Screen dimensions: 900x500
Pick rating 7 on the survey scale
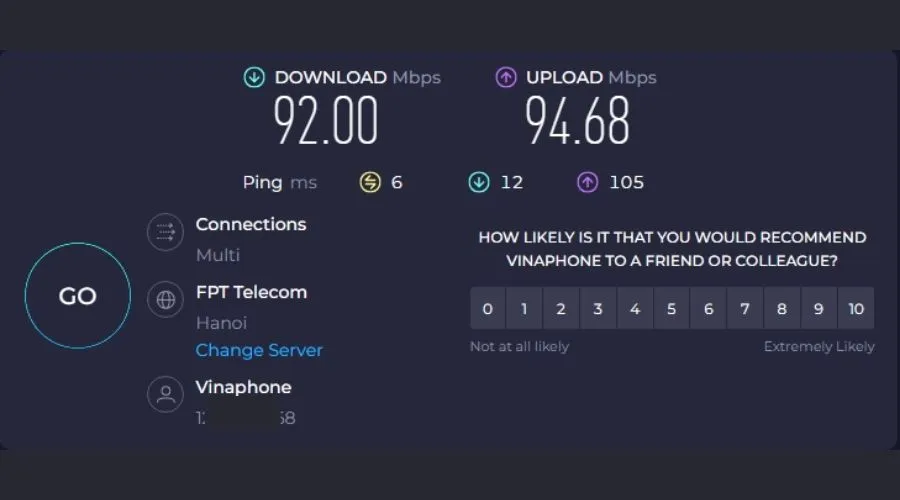(x=745, y=308)
